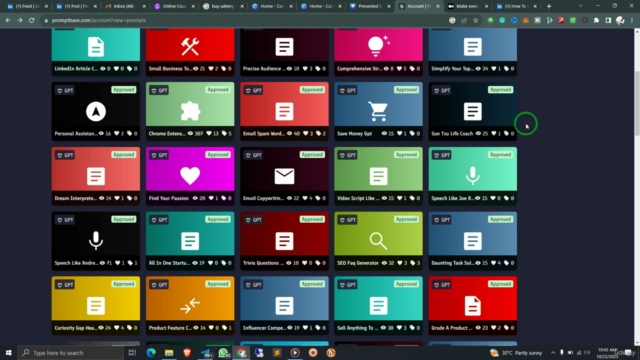Open Microsoft Edge from taskbar

pyautogui.click(x=151, y=353)
